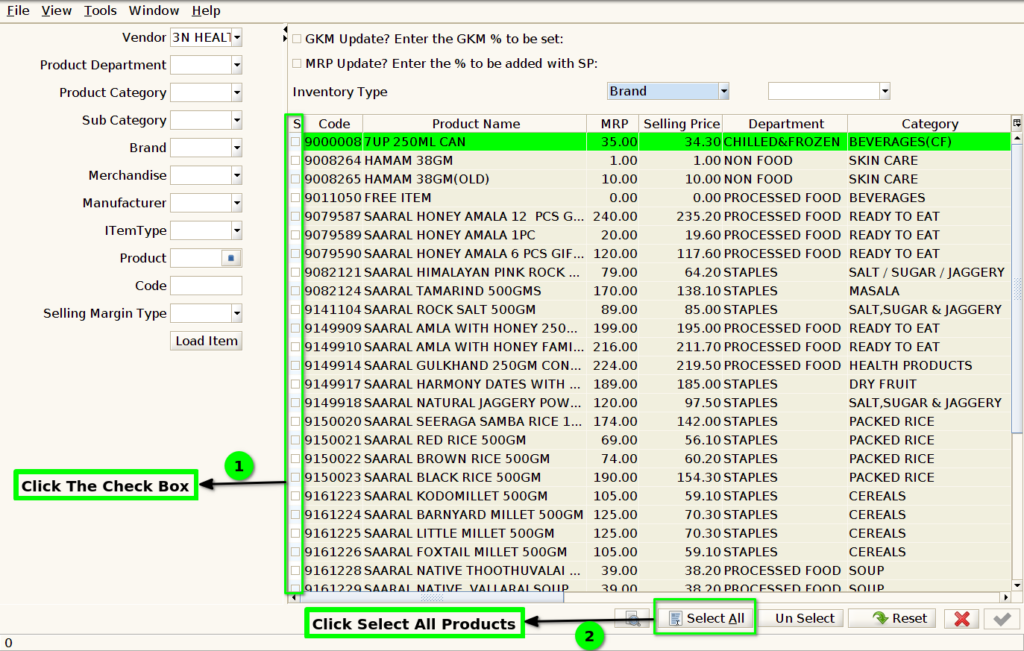Open the Sub Category dropdown
This screenshot has width=1024, height=651.
(236, 120)
